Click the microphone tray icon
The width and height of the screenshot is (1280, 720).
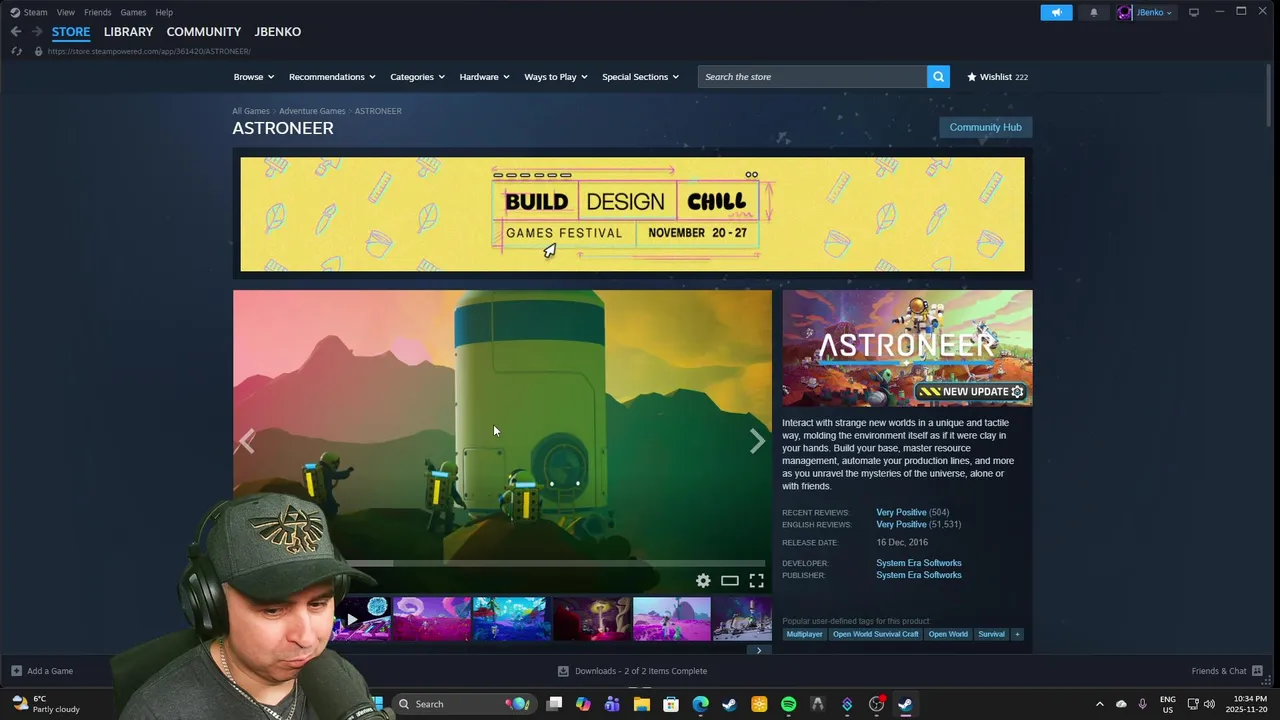(1142, 704)
